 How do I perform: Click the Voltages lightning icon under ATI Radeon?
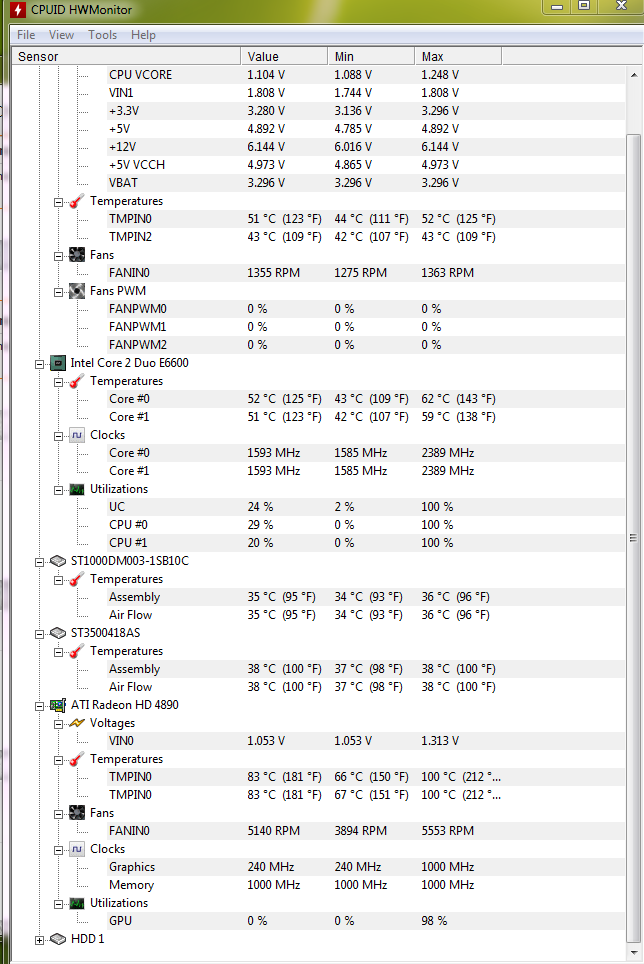(x=77, y=723)
